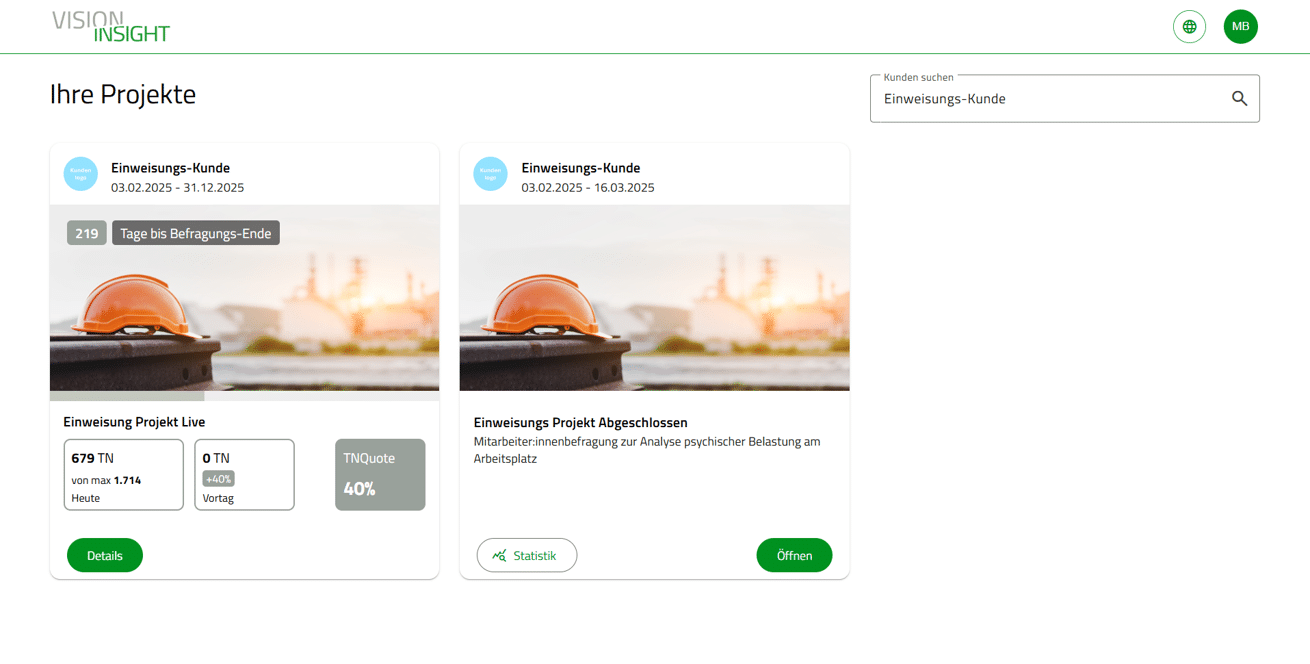Screen dimensions: 1310x664
Task: Click the 0 TN Vortag box
Action: (x=244, y=475)
